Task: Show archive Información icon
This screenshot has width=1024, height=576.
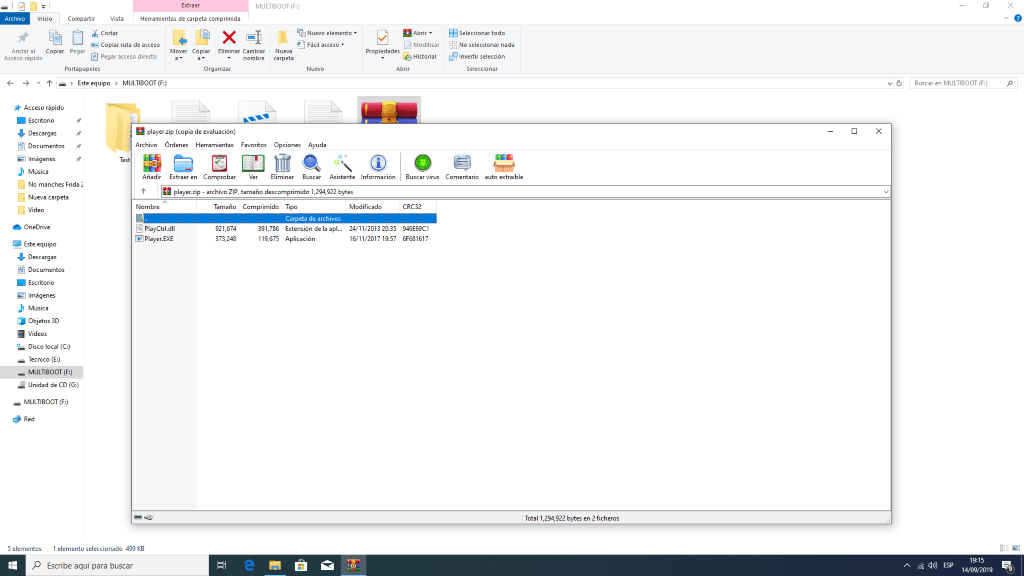Action: coord(378,166)
